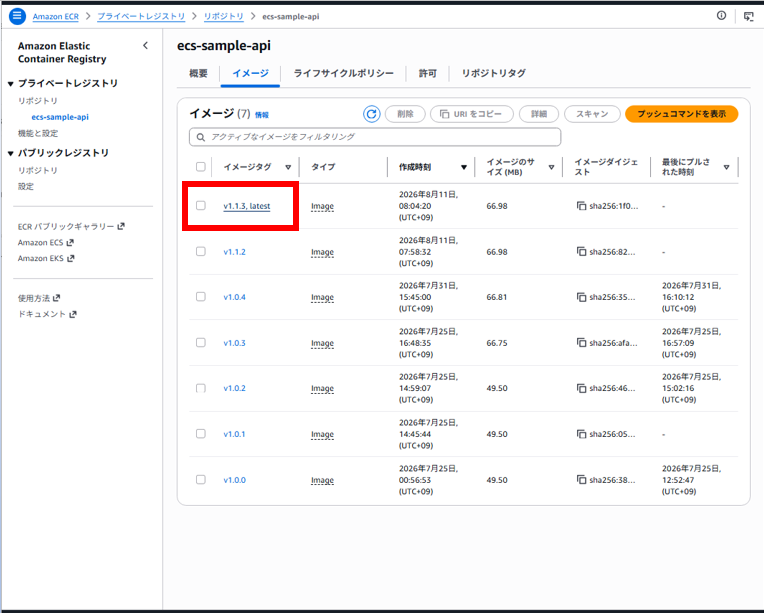
Task: Go to リポジトリ breadcrumb link
Action: click(x=223, y=17)
